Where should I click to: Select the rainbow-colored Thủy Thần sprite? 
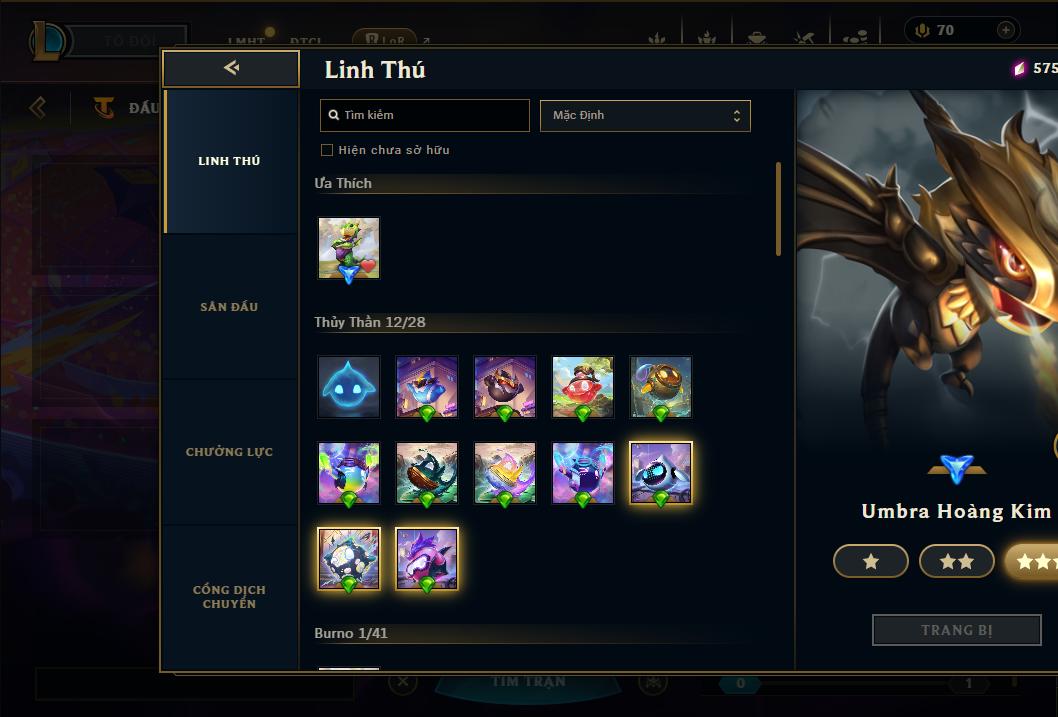click(349, 473)
